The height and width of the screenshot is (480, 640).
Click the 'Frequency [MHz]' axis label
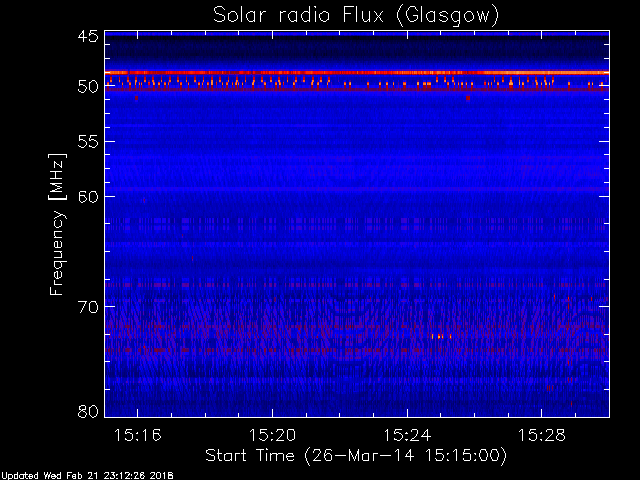(x=57, y=224)
